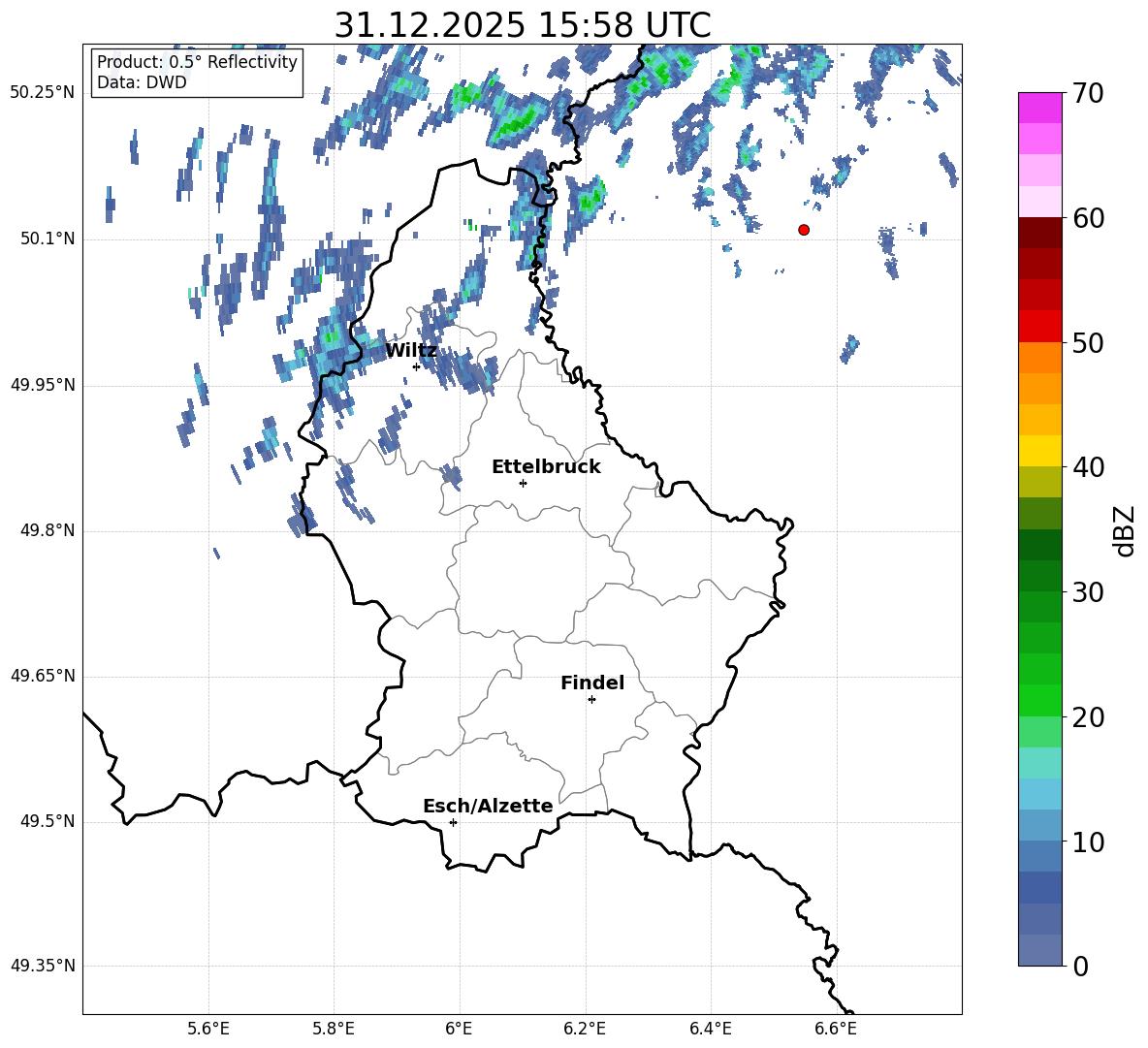The image size is (1148, 1048).
Task: Click the 50.1°N latitude label
Action: 48,239
